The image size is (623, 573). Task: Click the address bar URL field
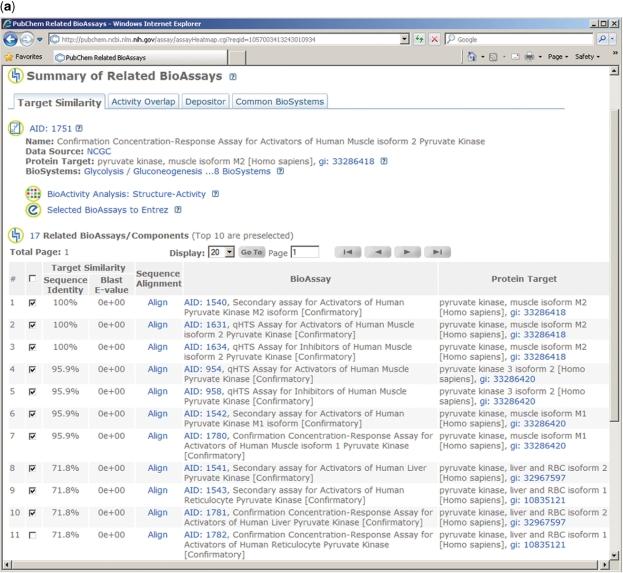(224, 39)
